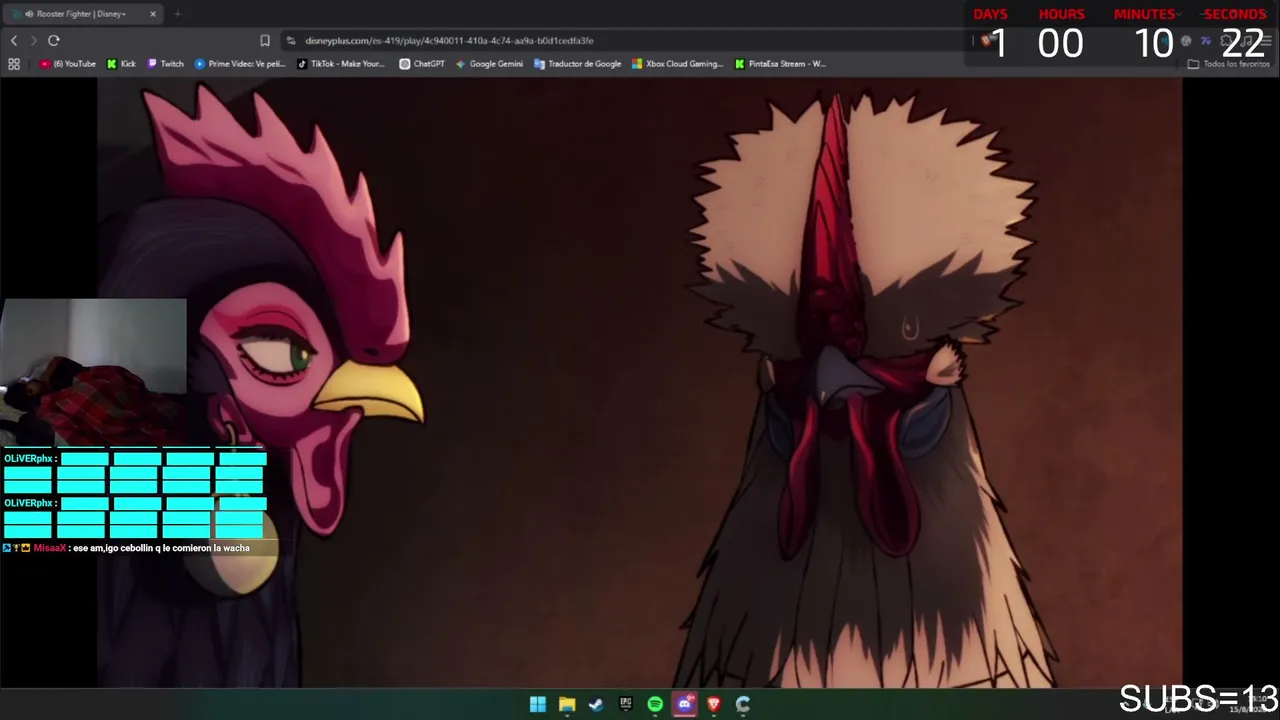This screenshot has height=720, width=1280.
Task: Reload the Disney+ page
Action: (x=54, y=41)
